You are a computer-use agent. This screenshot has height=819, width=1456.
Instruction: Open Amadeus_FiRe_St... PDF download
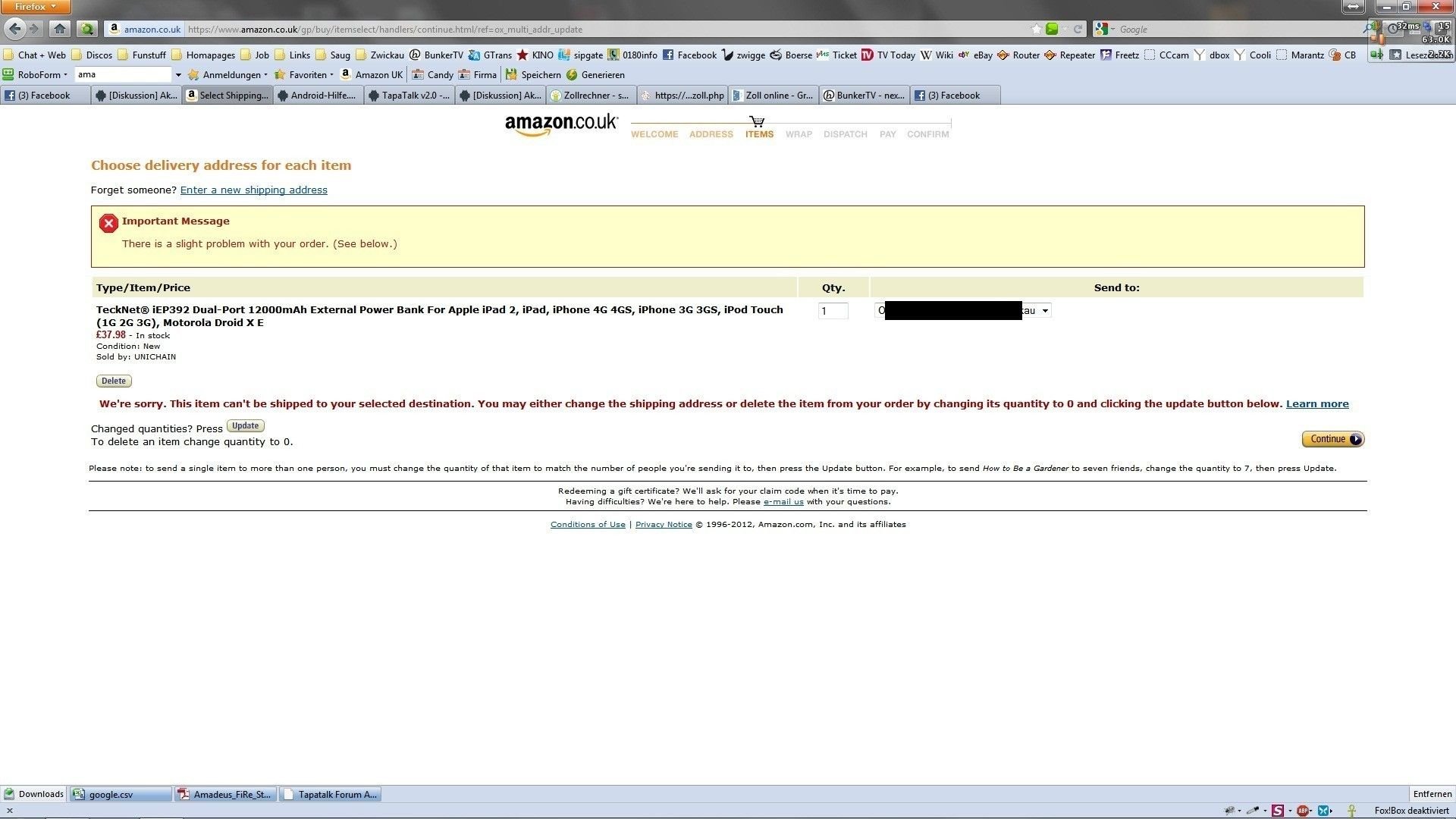[x=226, y=794]
